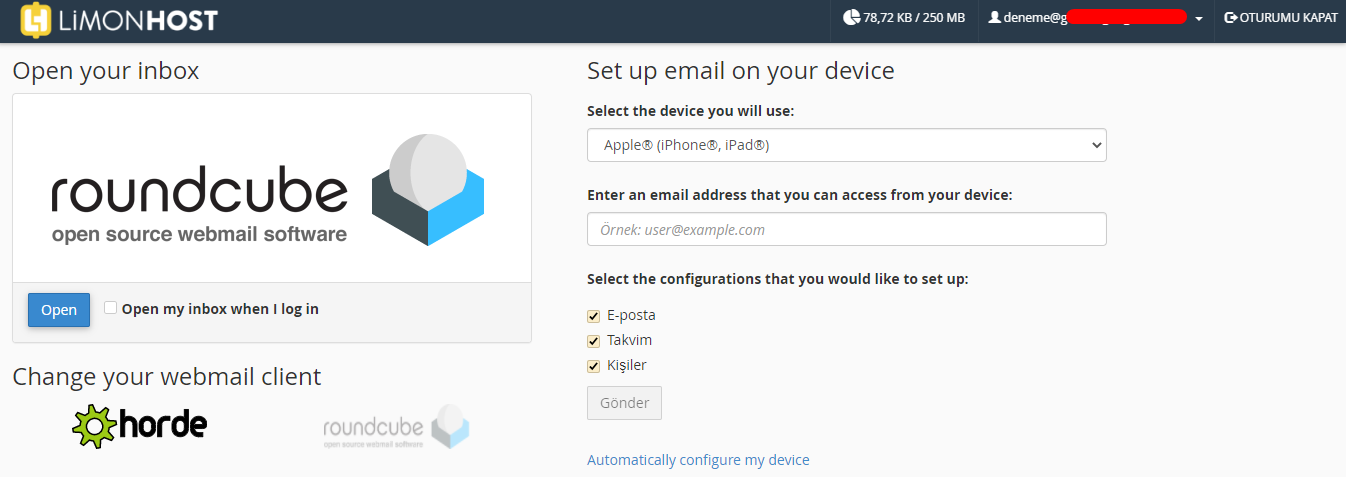Image resolution: width=1346 pixels, height=477 pixels.
Task: Click the user account person icon
Action: (x=994, y=17)
